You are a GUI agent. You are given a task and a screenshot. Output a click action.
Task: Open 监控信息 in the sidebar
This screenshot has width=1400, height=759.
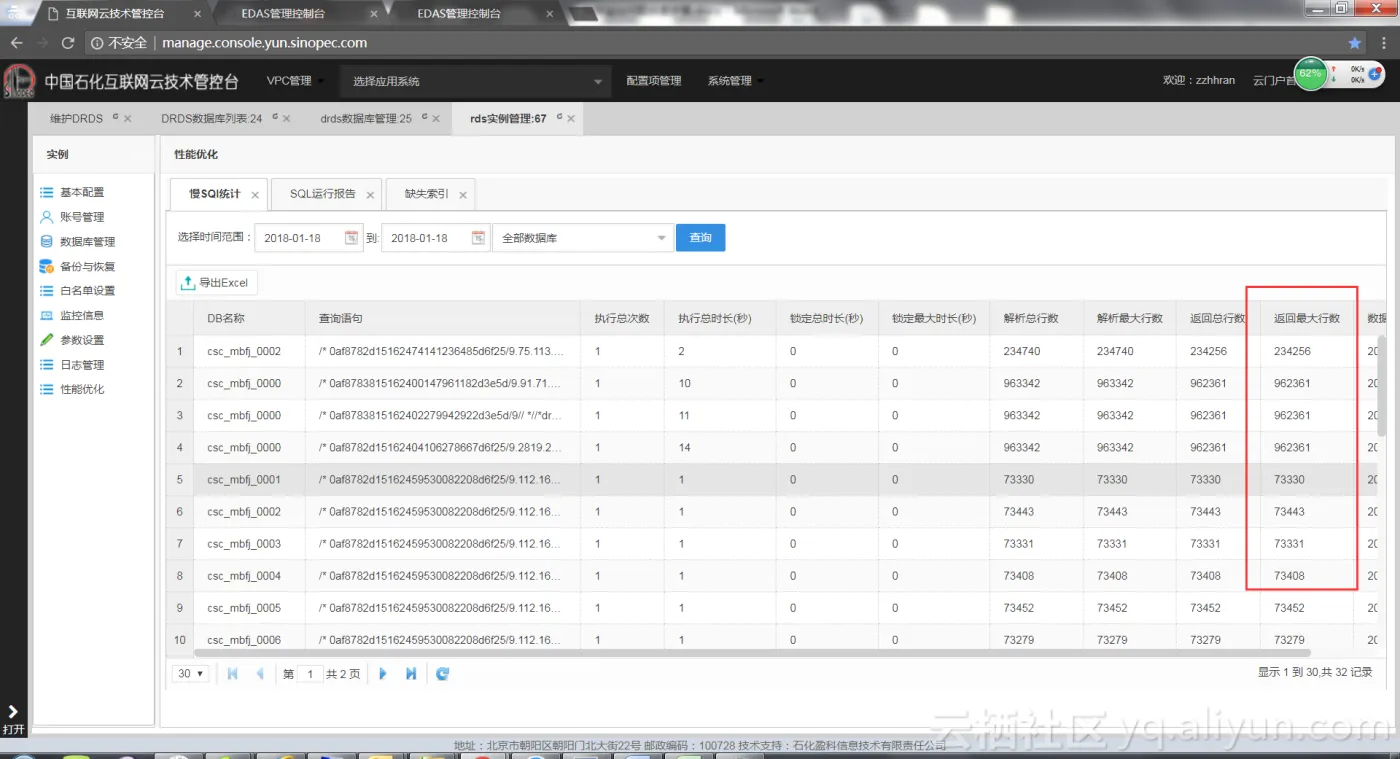pyautogui.click(x=82, y=316)
